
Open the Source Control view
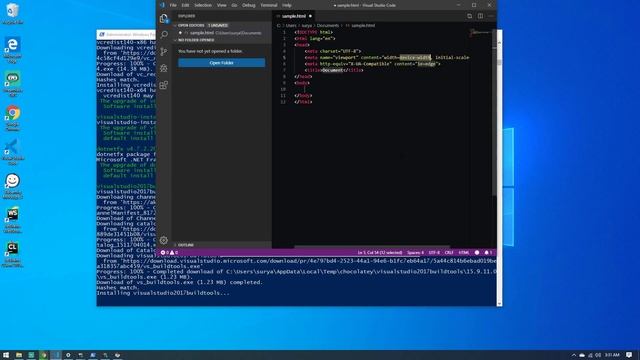[164, 51]
